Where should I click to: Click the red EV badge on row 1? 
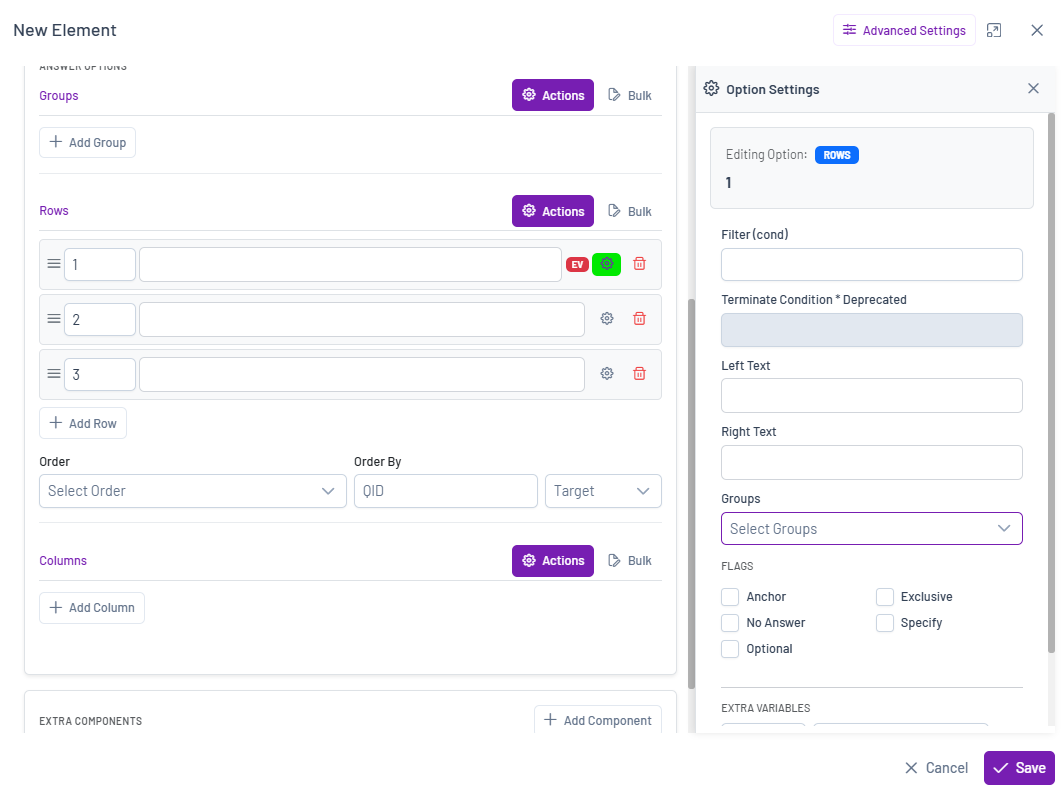click(577, 265)
